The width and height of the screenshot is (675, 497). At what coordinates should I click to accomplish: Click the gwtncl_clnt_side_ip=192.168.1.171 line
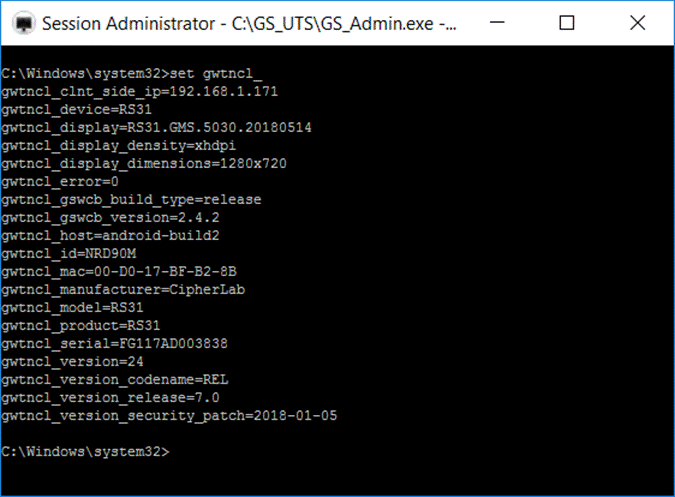(x=139, y=92)
